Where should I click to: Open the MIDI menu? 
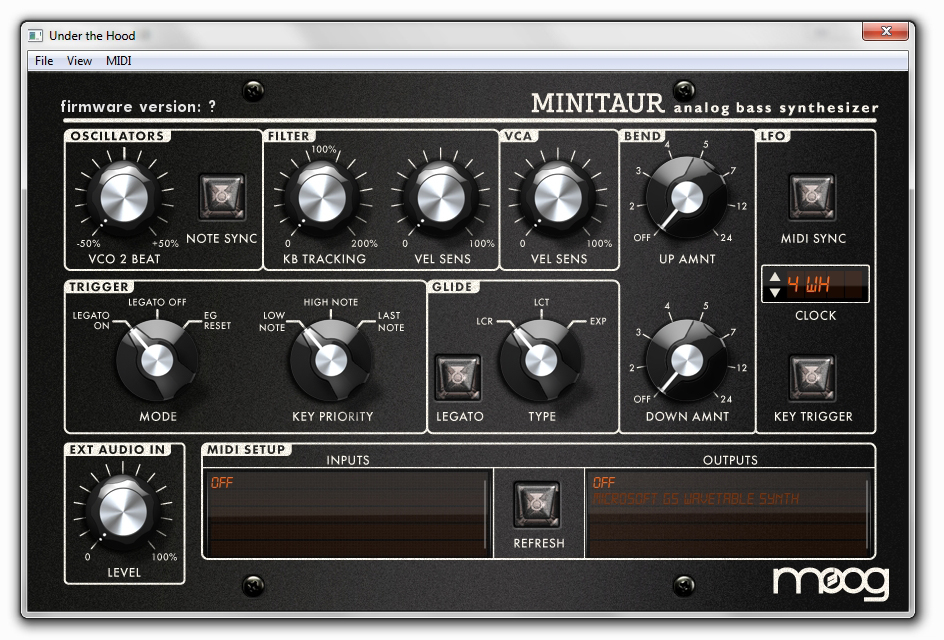point(119,61)
